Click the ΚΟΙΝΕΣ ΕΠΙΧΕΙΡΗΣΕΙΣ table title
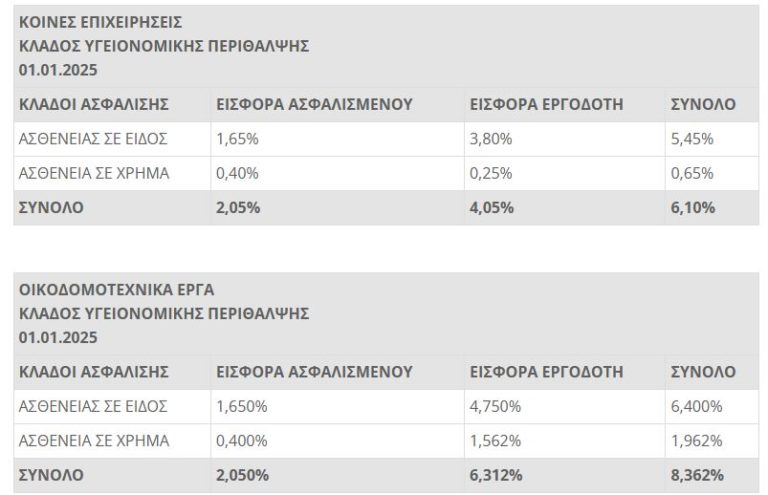768x495 pixels. tap(87, 21)
